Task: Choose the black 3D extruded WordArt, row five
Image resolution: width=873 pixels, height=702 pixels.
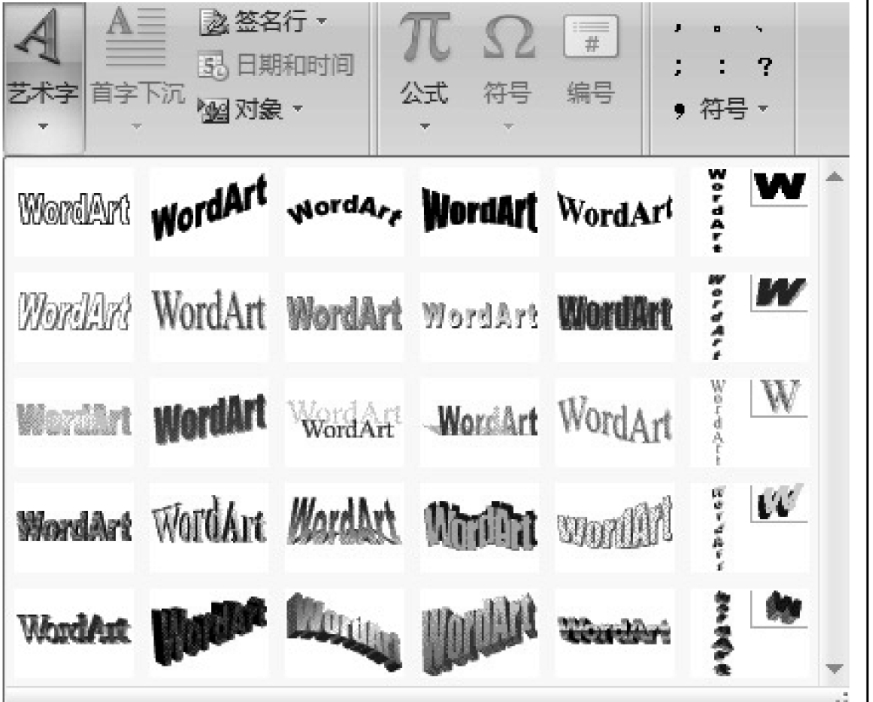Action: pos(209,632)
